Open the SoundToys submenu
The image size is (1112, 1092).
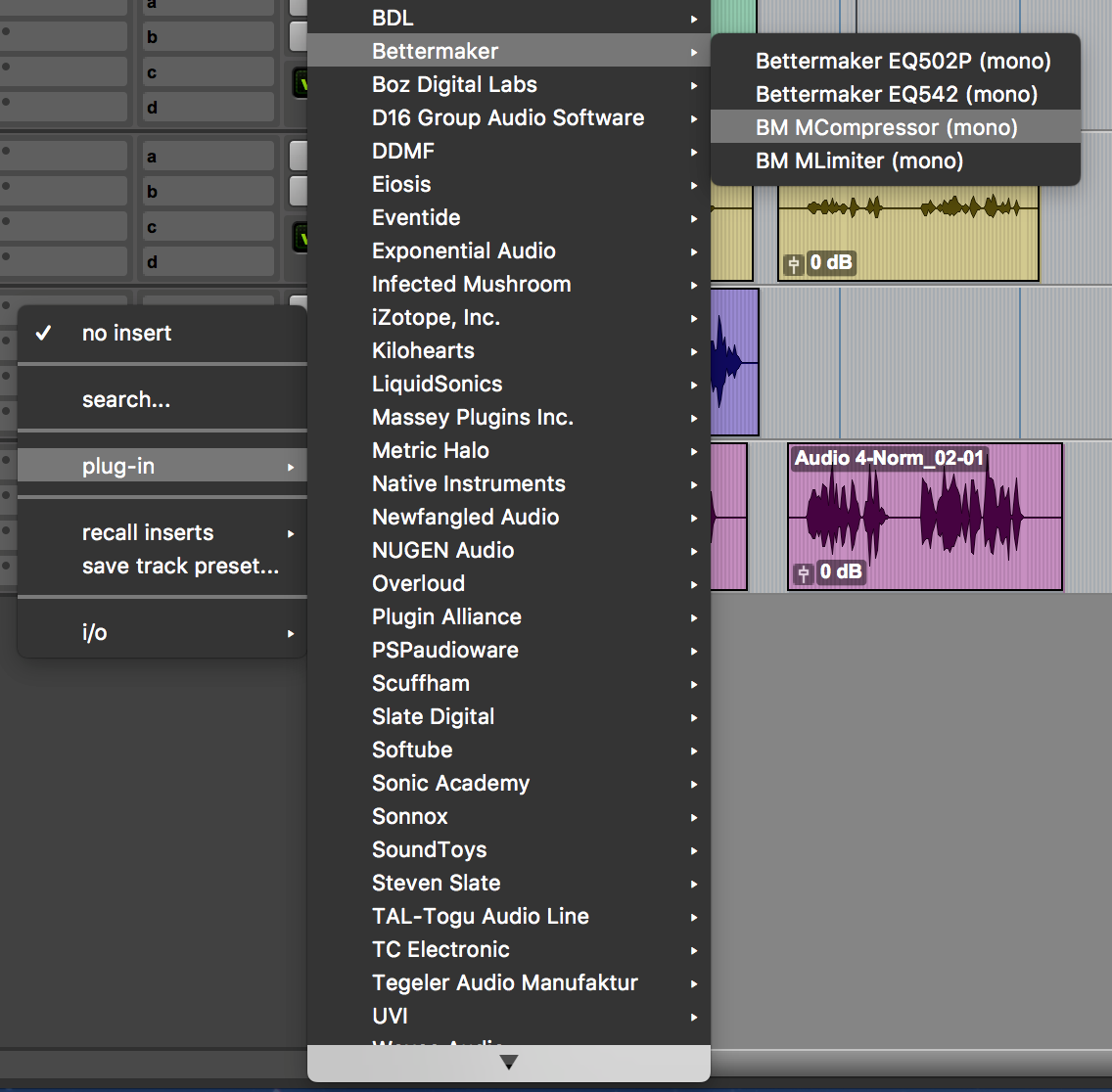[x=508, y=851]
